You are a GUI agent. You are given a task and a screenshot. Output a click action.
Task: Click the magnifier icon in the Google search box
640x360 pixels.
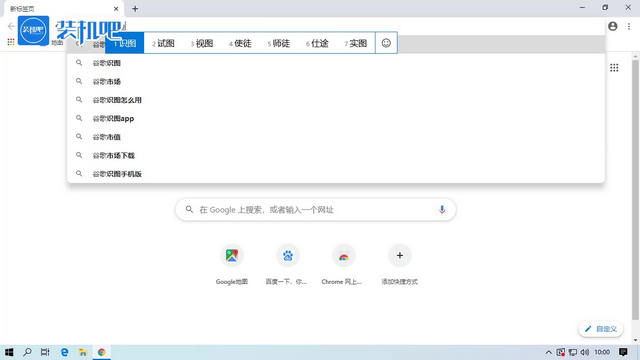click(189, 209)
